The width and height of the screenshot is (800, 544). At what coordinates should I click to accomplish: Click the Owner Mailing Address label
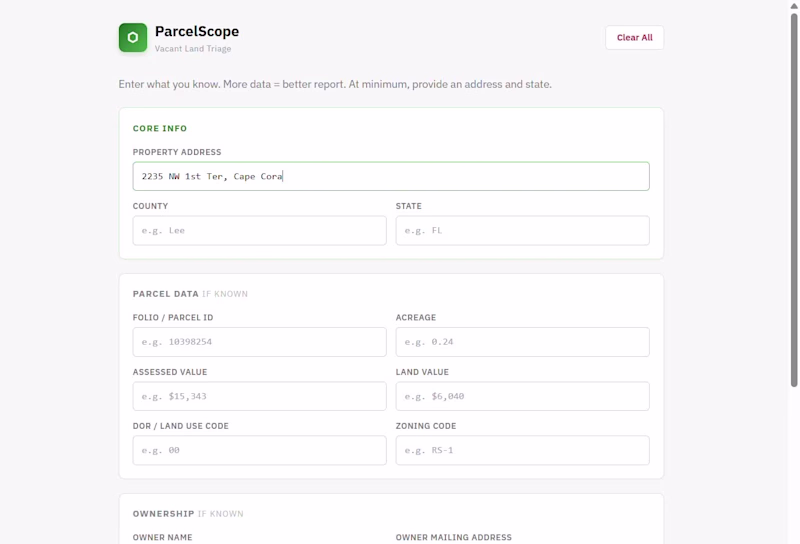[x=453, y=537]
